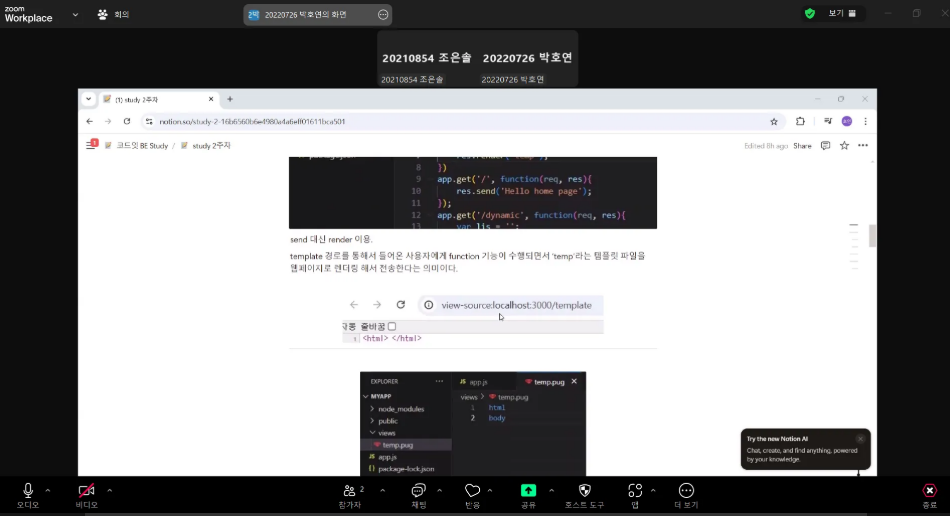
Task: Click the Hello home page code line
Action: 523,191
